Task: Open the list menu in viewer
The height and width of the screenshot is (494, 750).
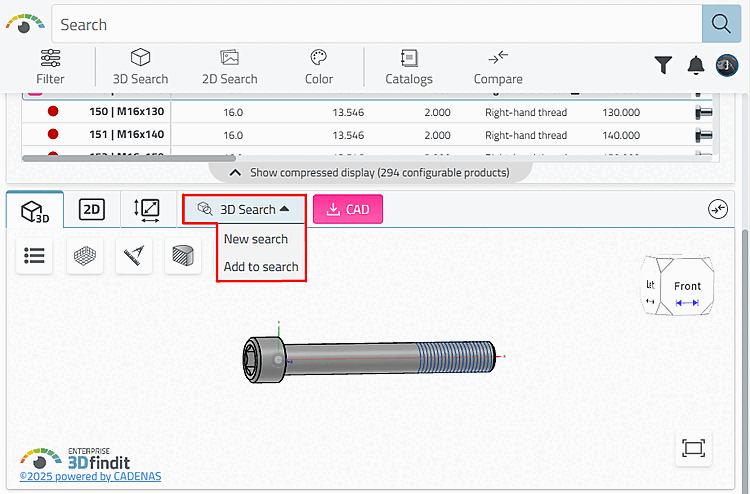Action: tap(34, 256)
